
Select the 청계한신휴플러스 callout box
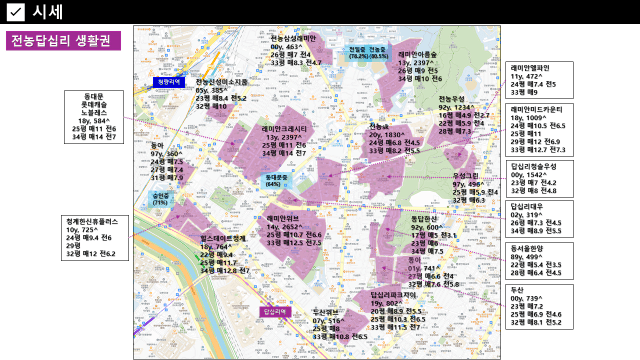click(95, 238)
